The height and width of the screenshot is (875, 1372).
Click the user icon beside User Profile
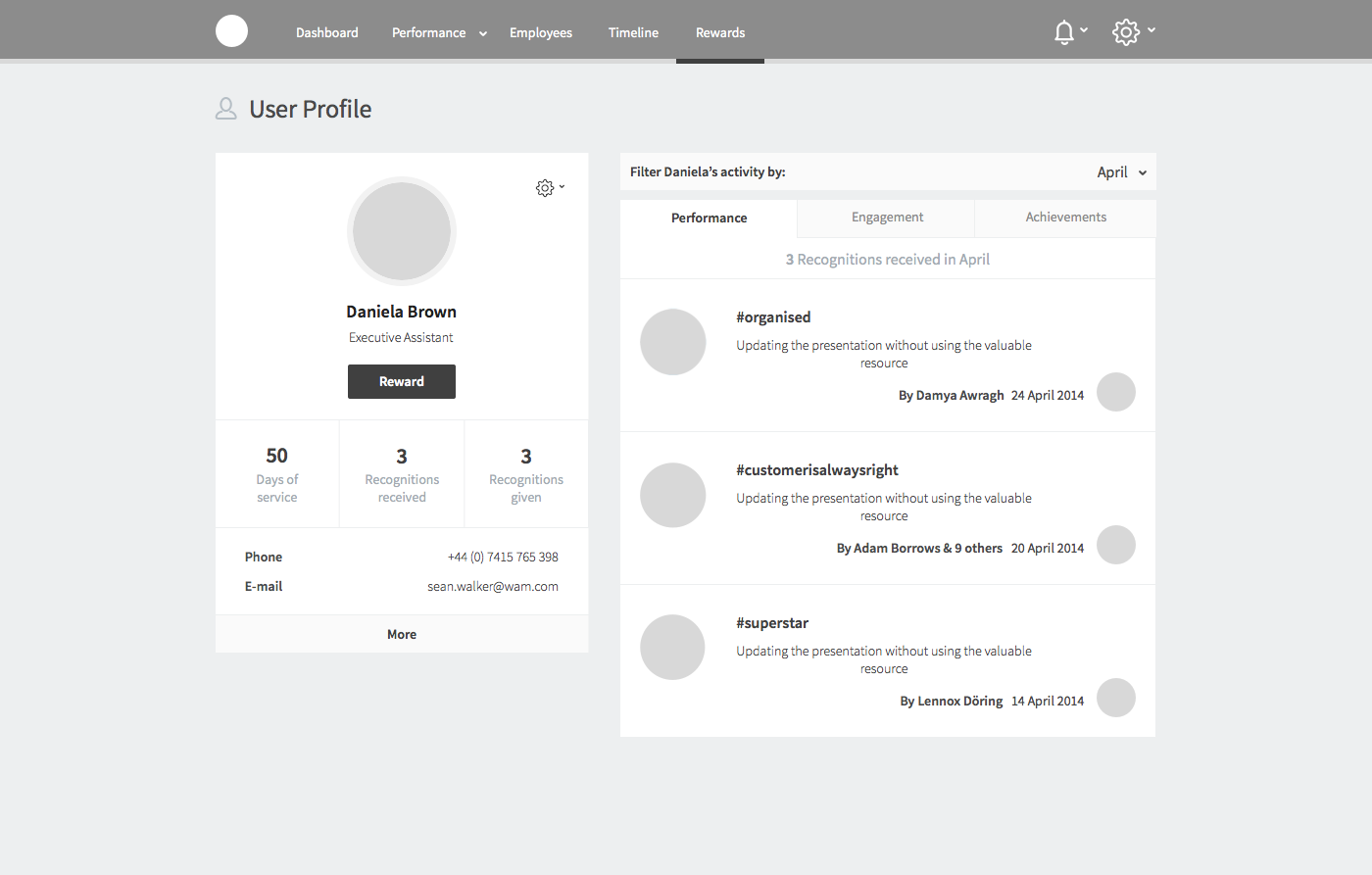pyautogui.click(x=226, y=109)
